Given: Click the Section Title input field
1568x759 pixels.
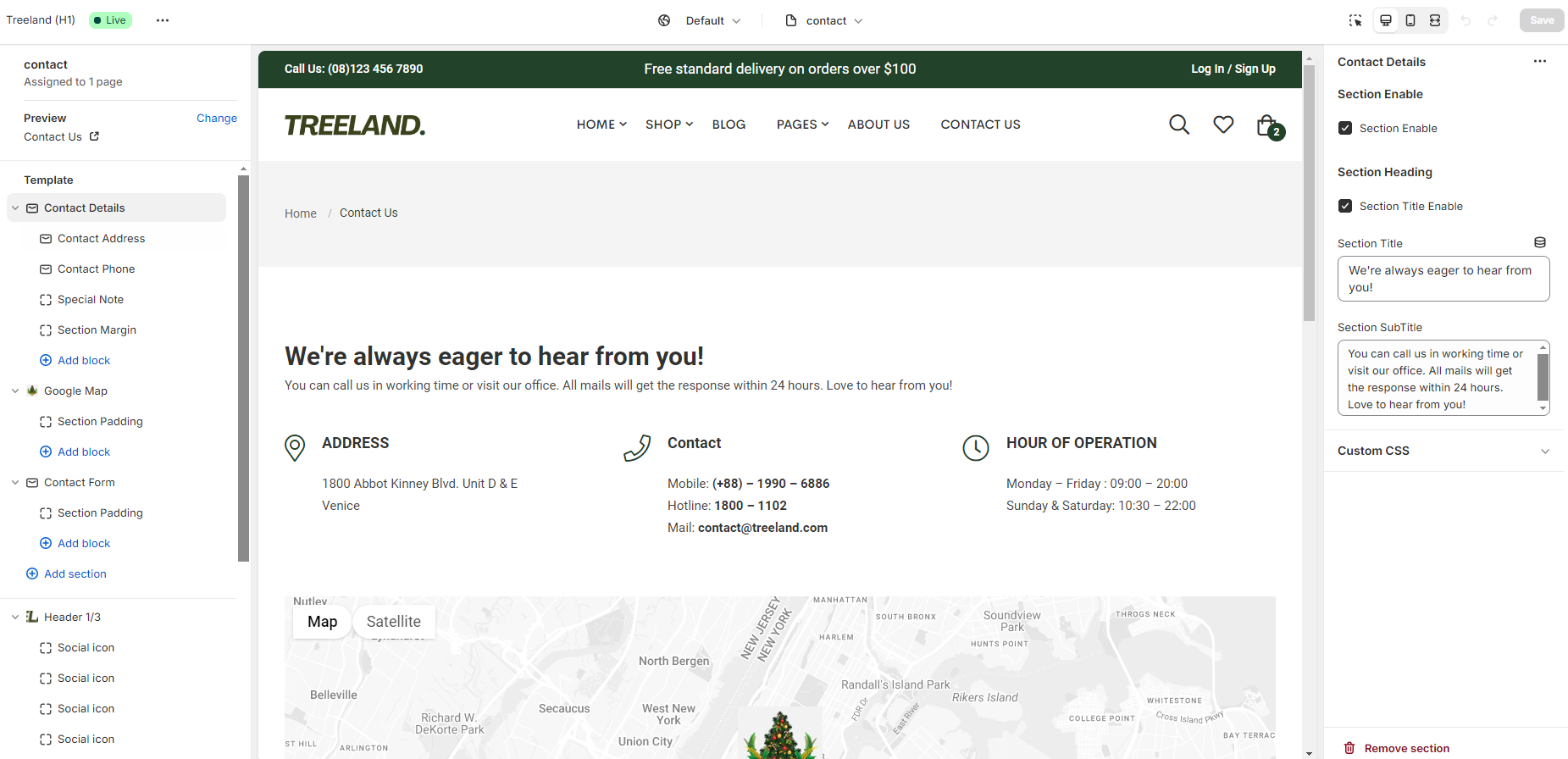Looking at the screenshot, I should [1443, 279].
